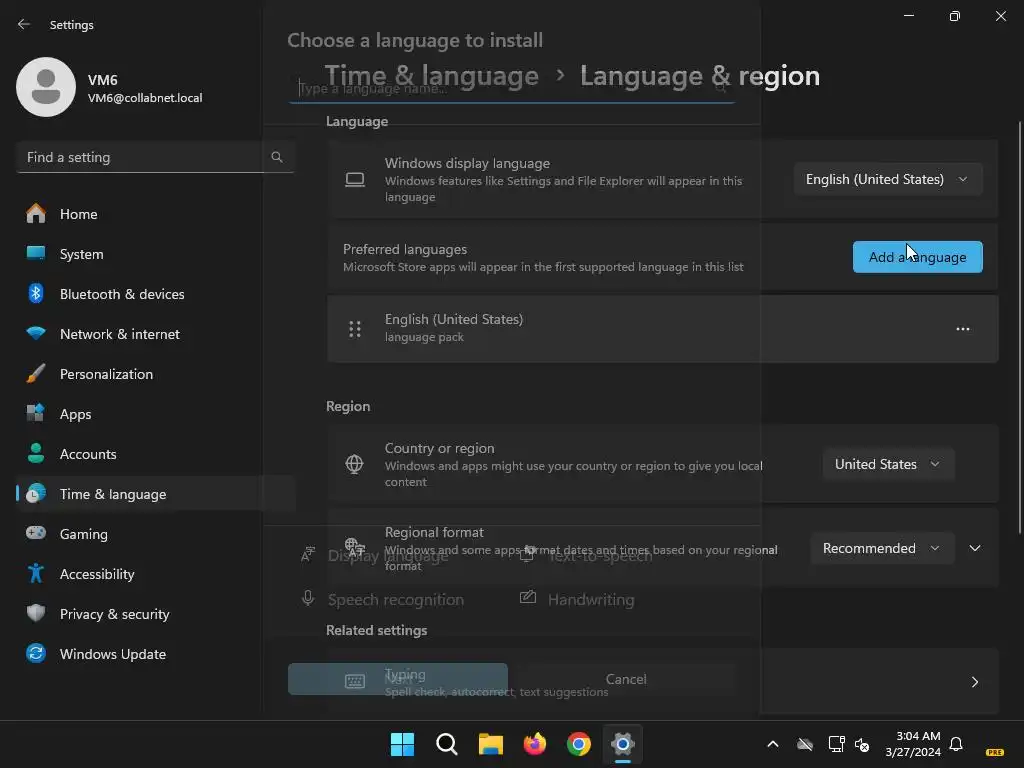Open the Regional format Recommended dropdown
This screenshot has height=768, width=1024.
(x=882, y=549)
